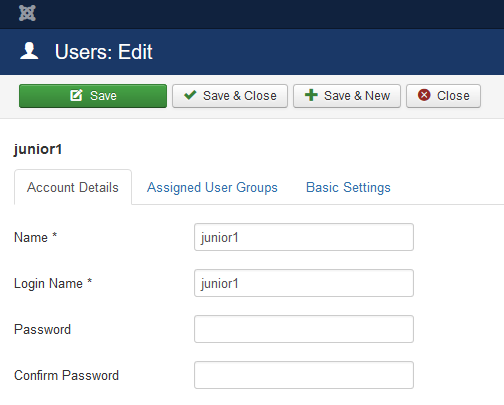Click the Users: Edit page title
Viewport: 504px width, 405px height.
click(x=104, y=52)
